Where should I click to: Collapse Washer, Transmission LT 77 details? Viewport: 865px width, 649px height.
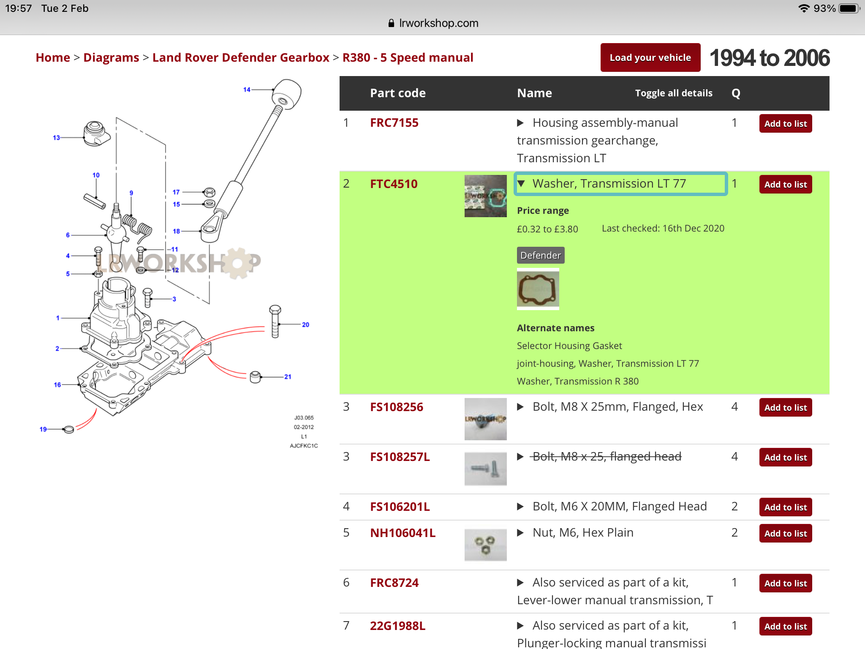coord(521,183)
